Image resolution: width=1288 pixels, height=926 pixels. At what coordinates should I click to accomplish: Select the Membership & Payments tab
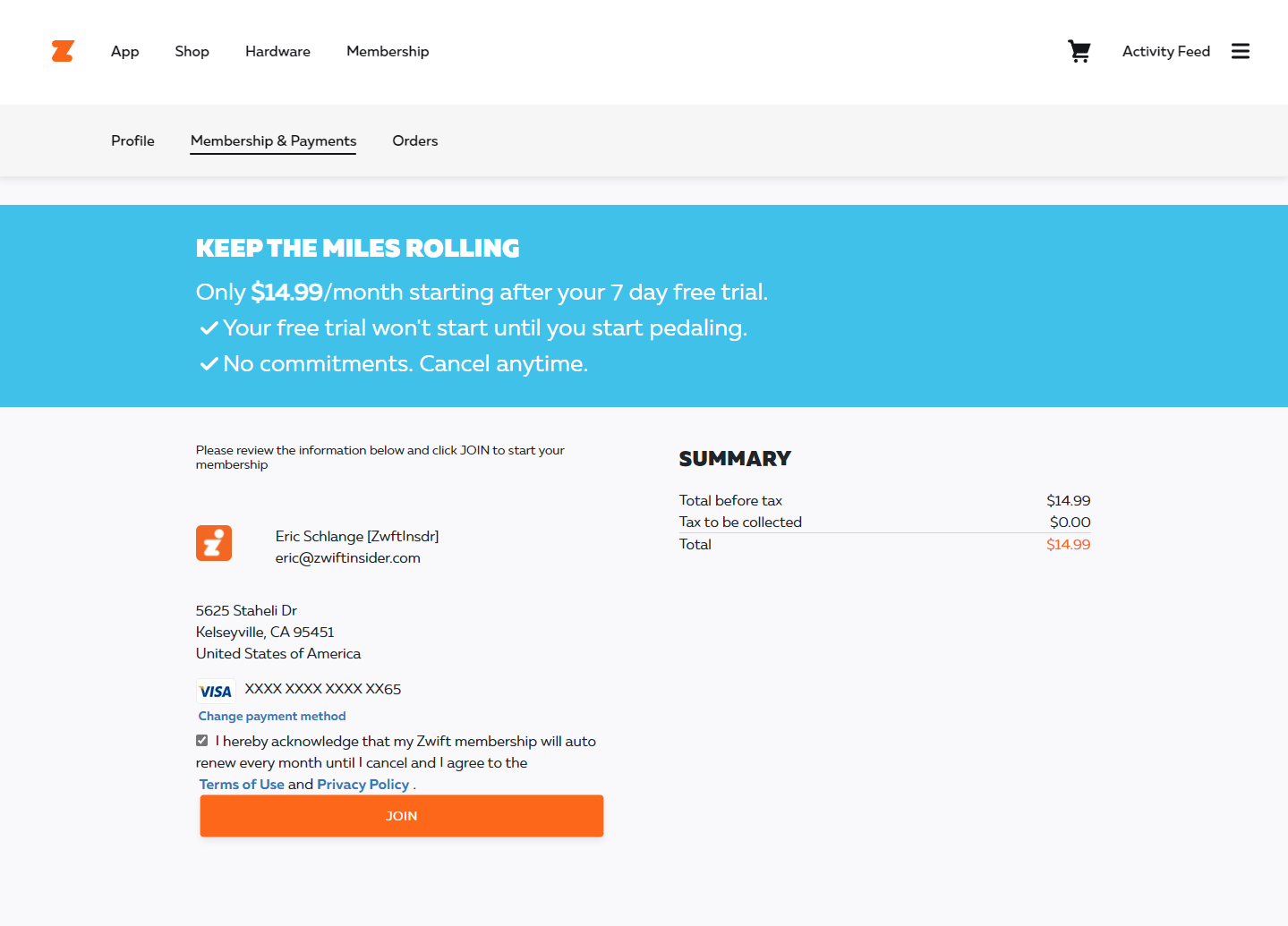click(x=273, y=141)
